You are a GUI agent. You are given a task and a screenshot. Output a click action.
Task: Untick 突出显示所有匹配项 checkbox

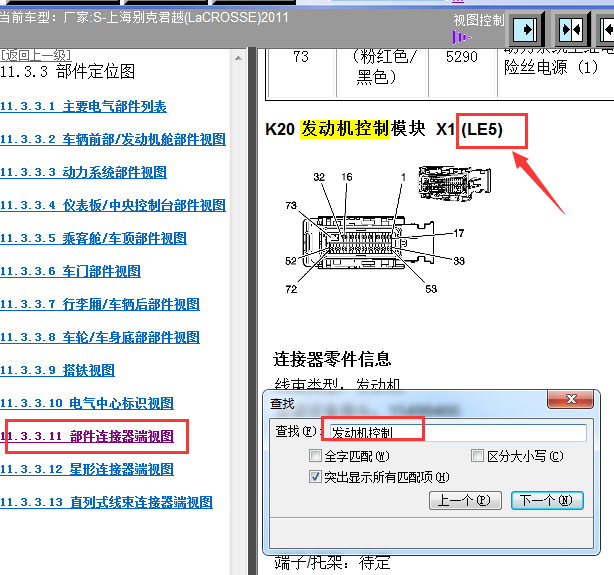click(x=315, y=477)
